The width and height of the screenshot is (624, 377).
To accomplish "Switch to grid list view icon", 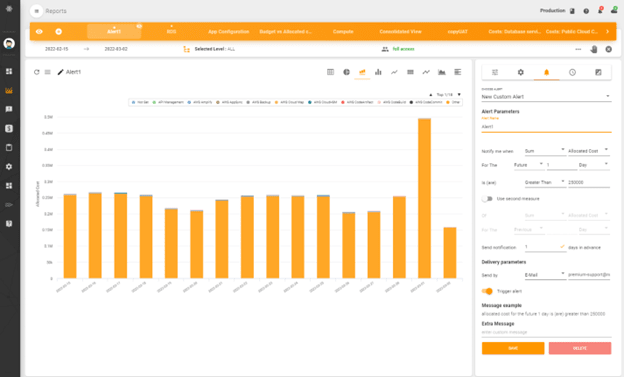I will (410, 72).
